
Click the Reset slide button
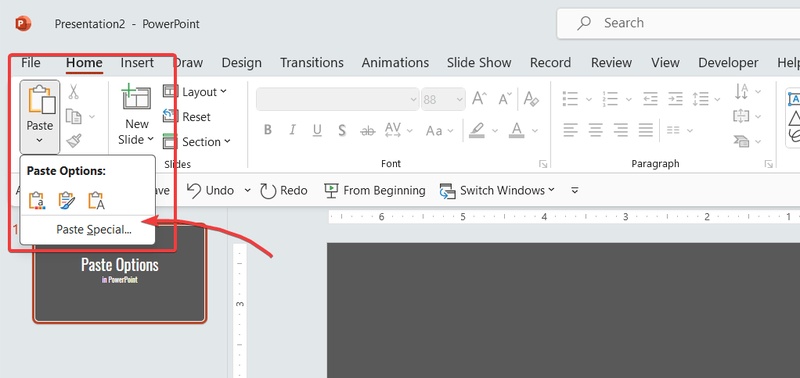[x=187, y=117]
